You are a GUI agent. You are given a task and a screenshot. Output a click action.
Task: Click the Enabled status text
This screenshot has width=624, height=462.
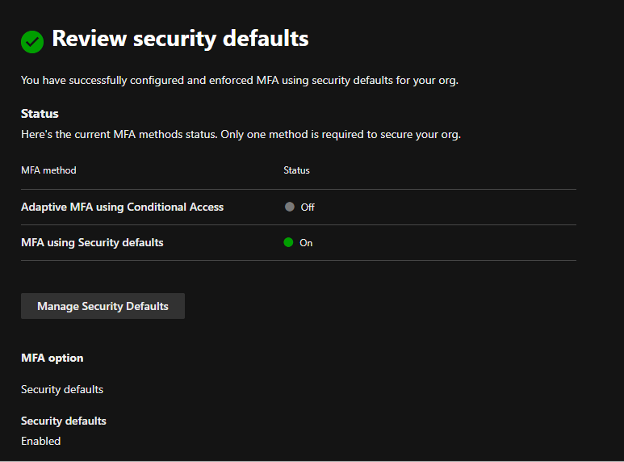pyautogui.click(x=41, y=441)
